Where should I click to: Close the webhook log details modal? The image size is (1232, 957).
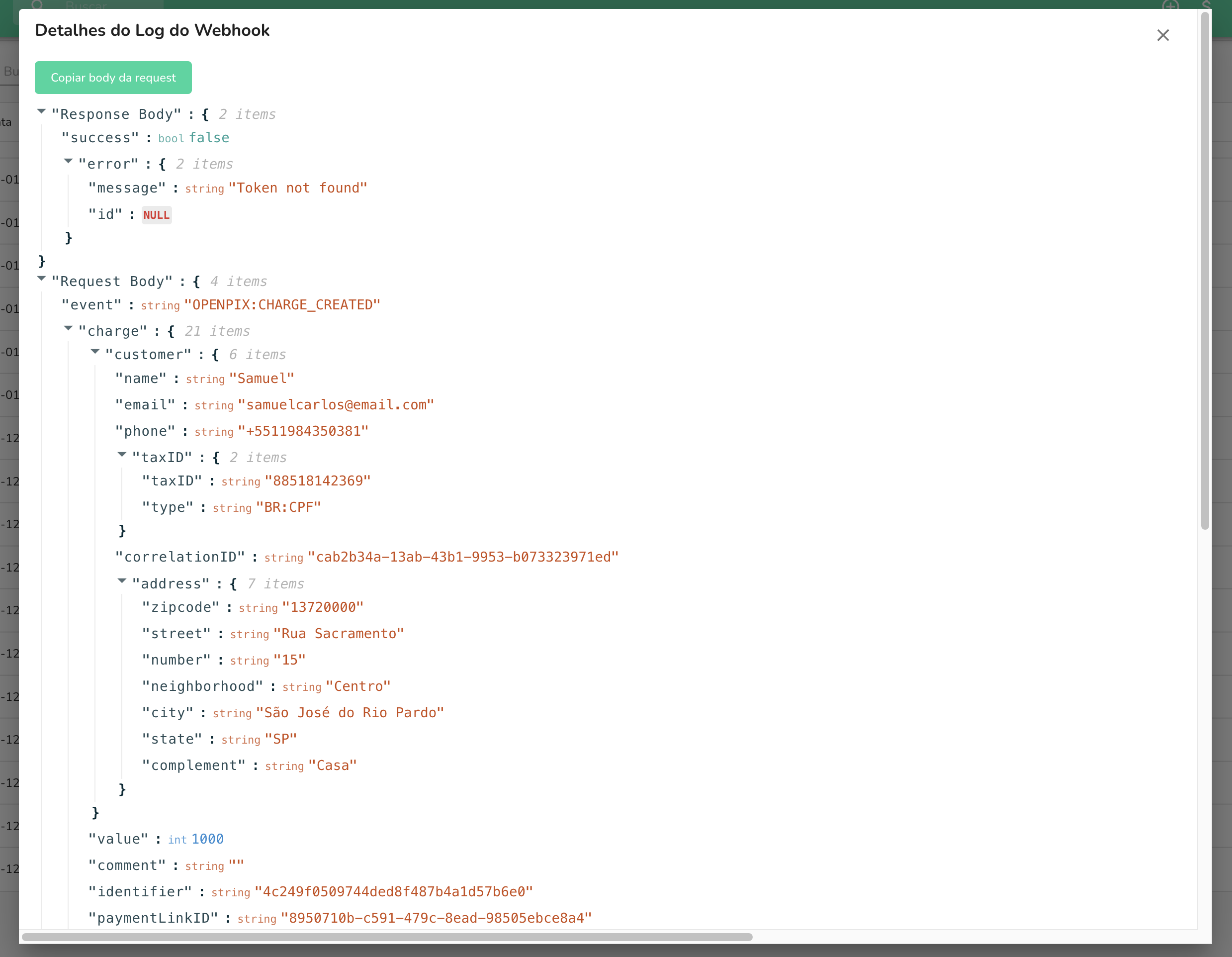(x=1162, y=35)
